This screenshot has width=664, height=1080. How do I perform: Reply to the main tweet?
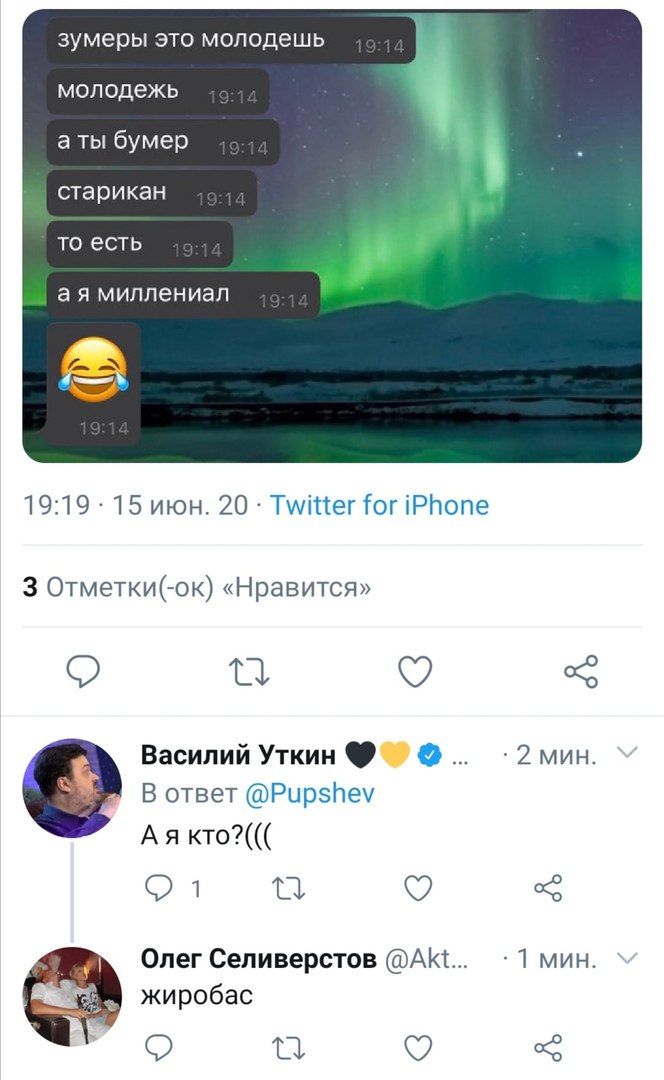pos(83,672)
